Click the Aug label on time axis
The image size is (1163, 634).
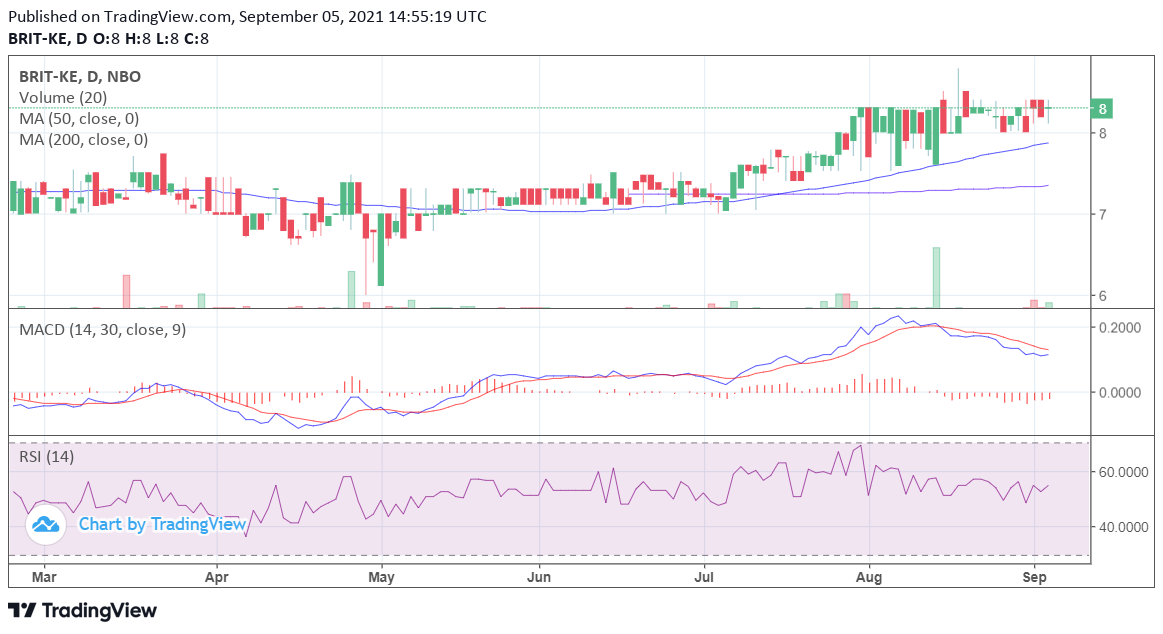(869, 577)
